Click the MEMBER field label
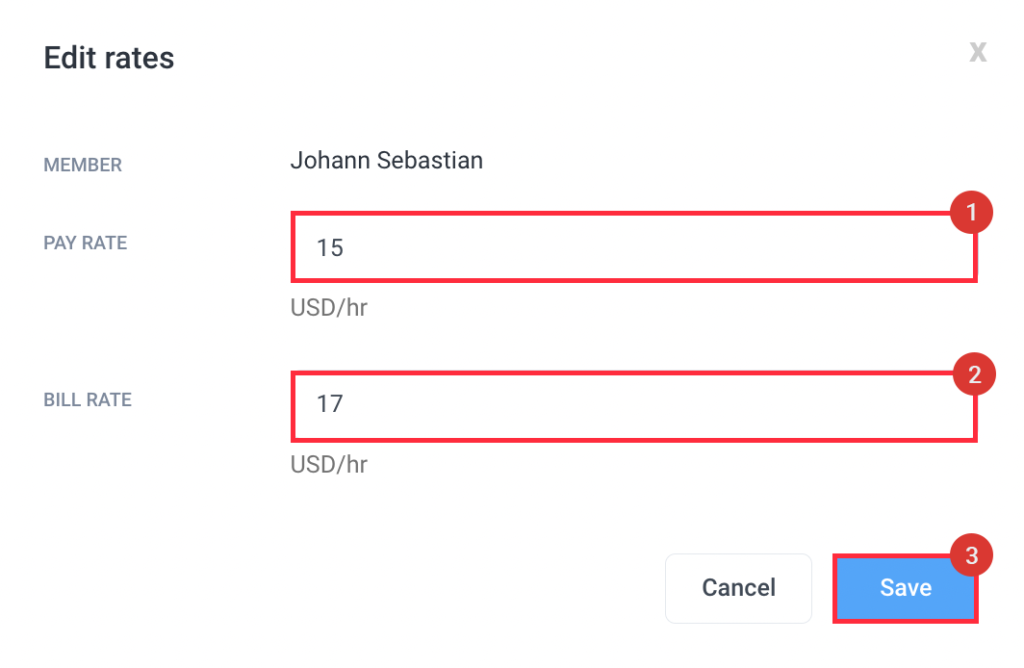The image size is (1024, 668). 82,164
